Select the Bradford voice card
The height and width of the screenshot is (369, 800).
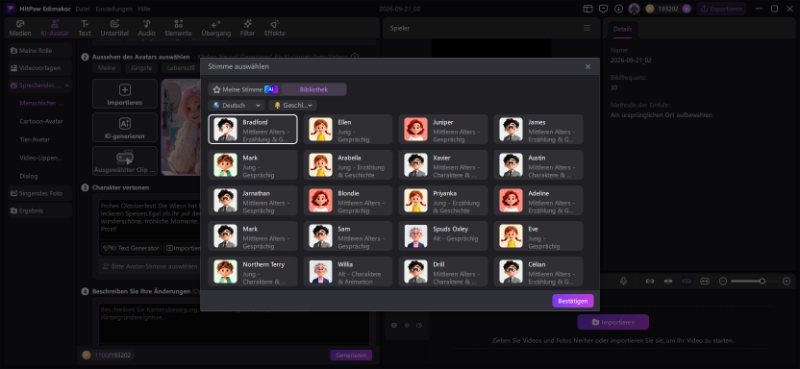click(x=253, y=129)
